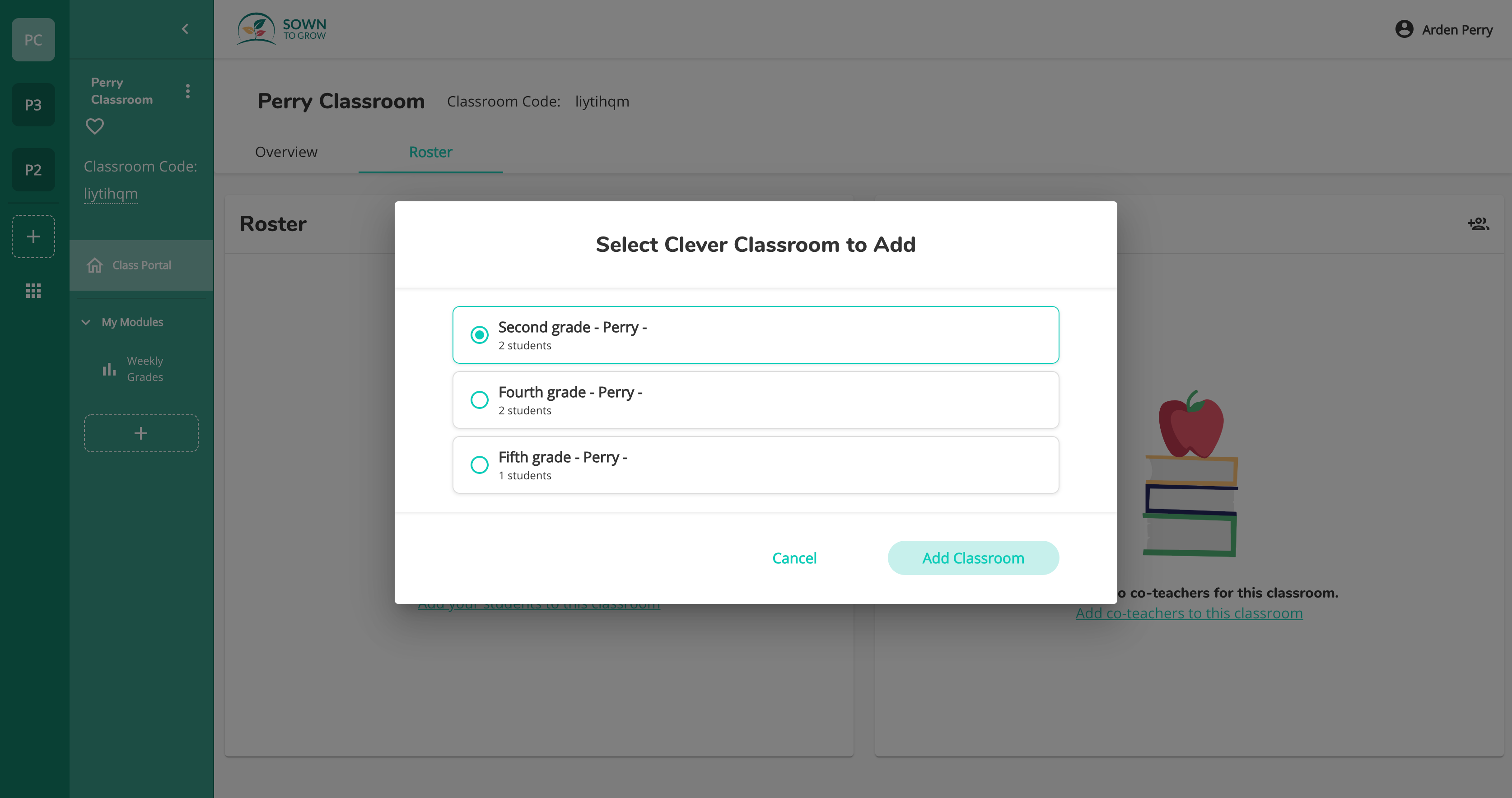Click the heart/favorite icon for Perry Classroom
The height and width of the screenshot is (798, 1512).
[95, 126]
